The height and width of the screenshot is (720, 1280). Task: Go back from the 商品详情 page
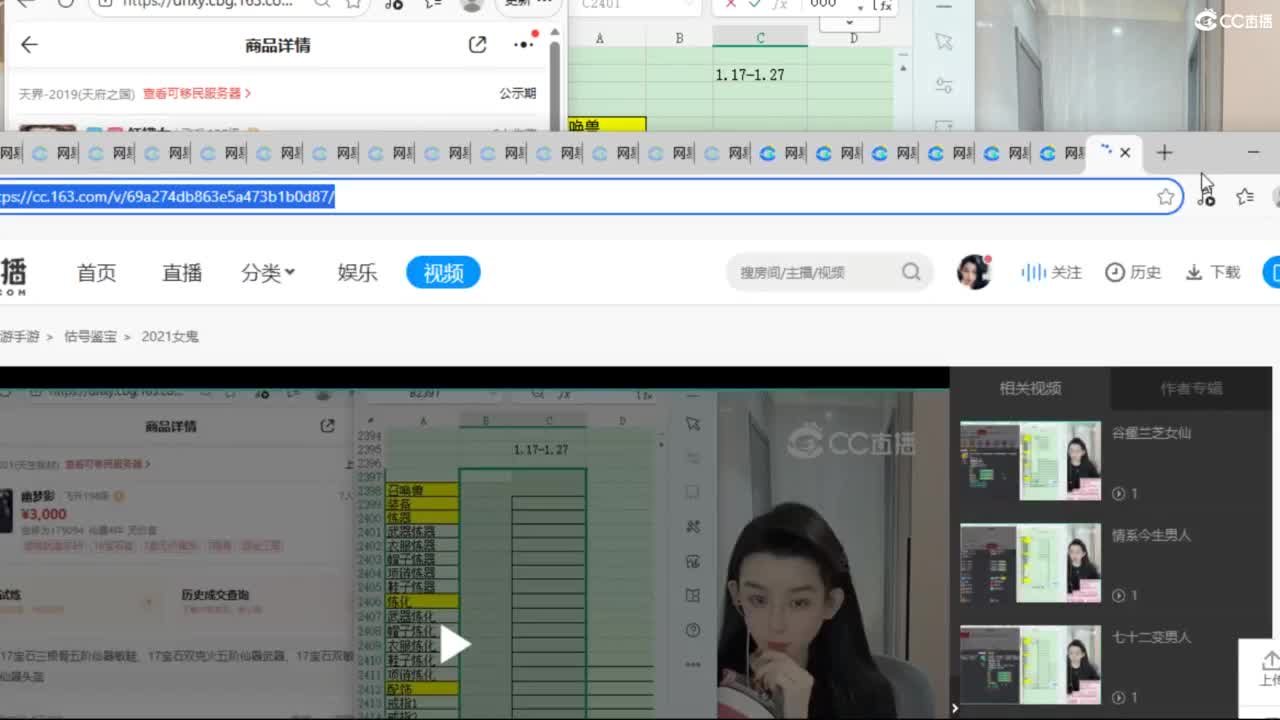tap(29, 44)
